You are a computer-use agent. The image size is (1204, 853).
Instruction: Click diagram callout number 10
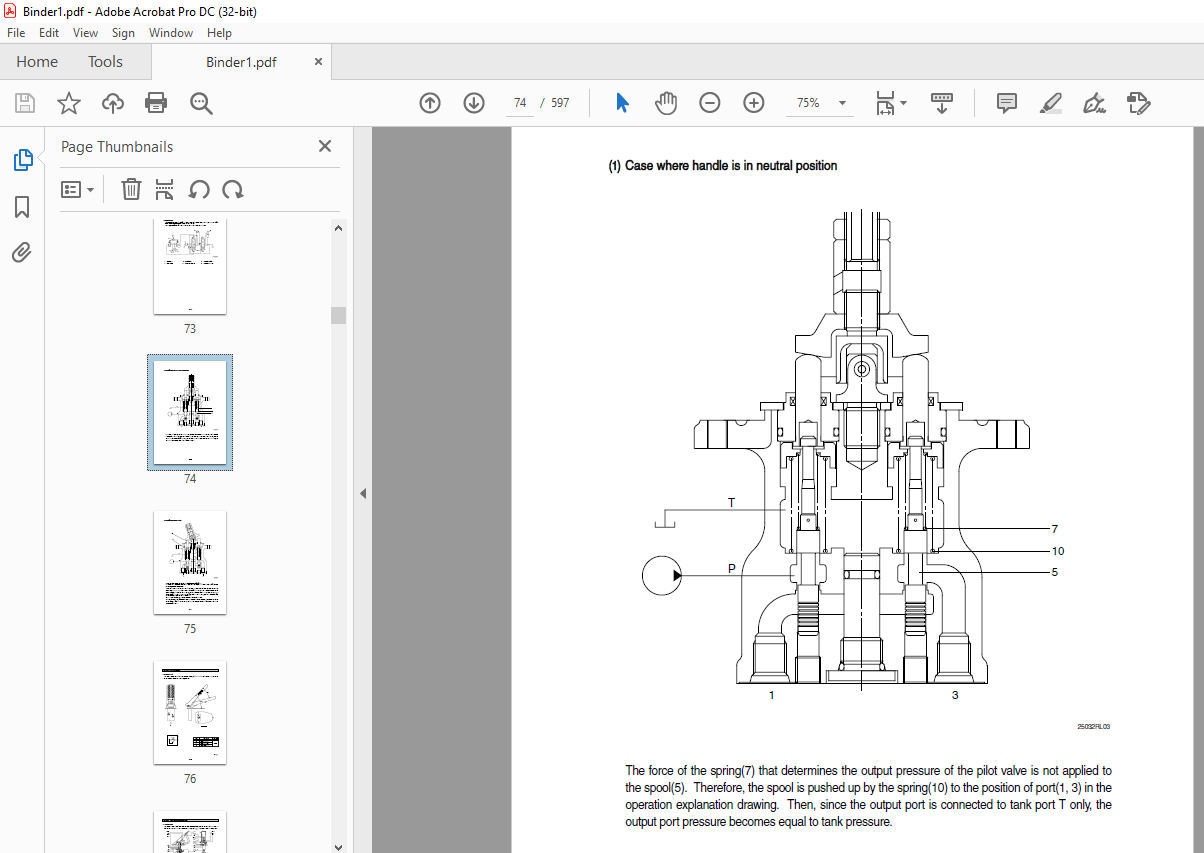1058,551
